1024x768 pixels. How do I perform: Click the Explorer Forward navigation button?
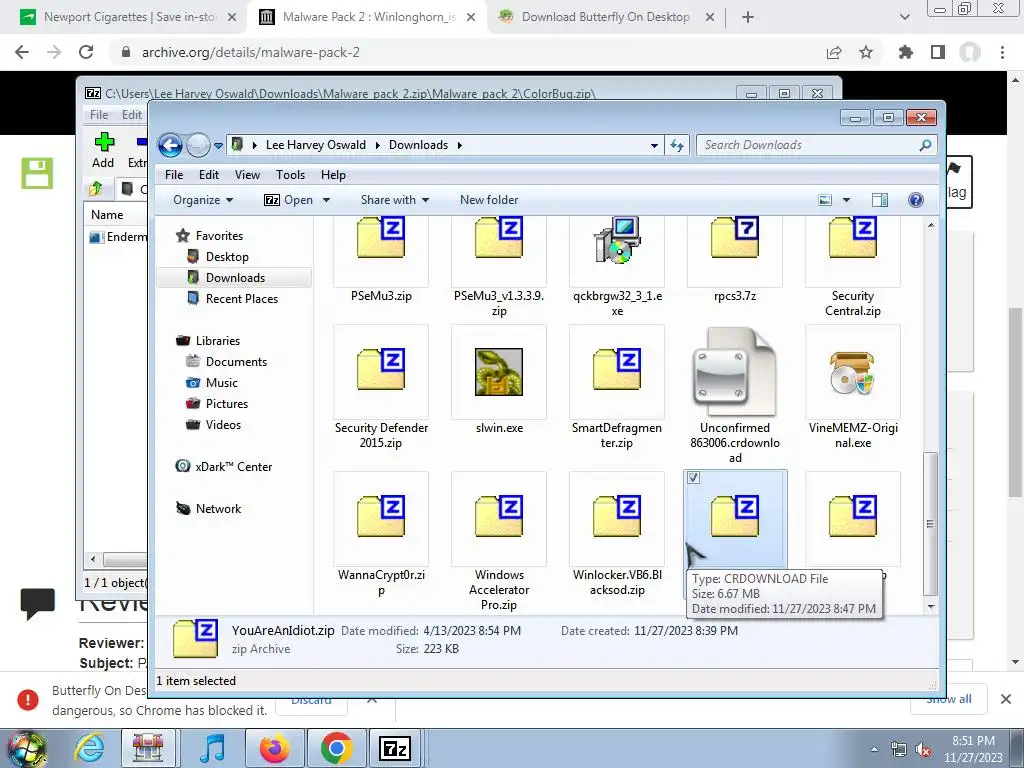[x=198, y=145]
